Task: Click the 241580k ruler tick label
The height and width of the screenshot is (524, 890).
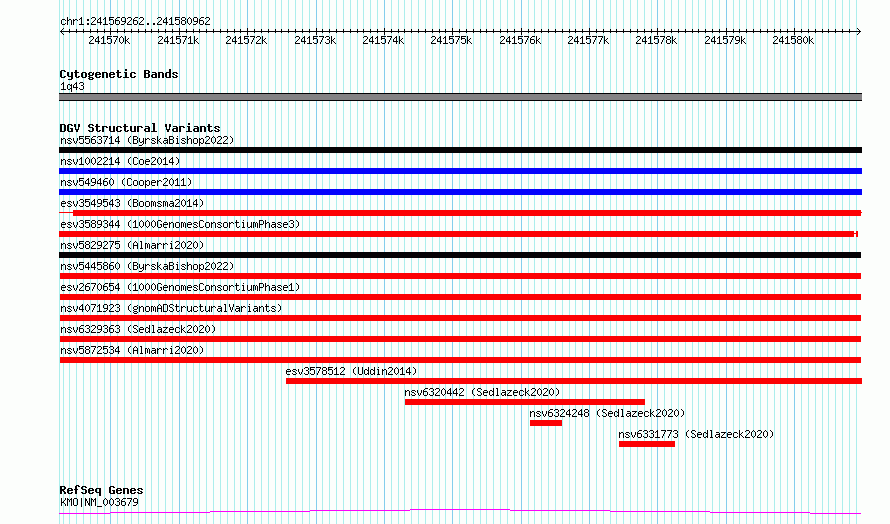Action: [x=793, y=40]
